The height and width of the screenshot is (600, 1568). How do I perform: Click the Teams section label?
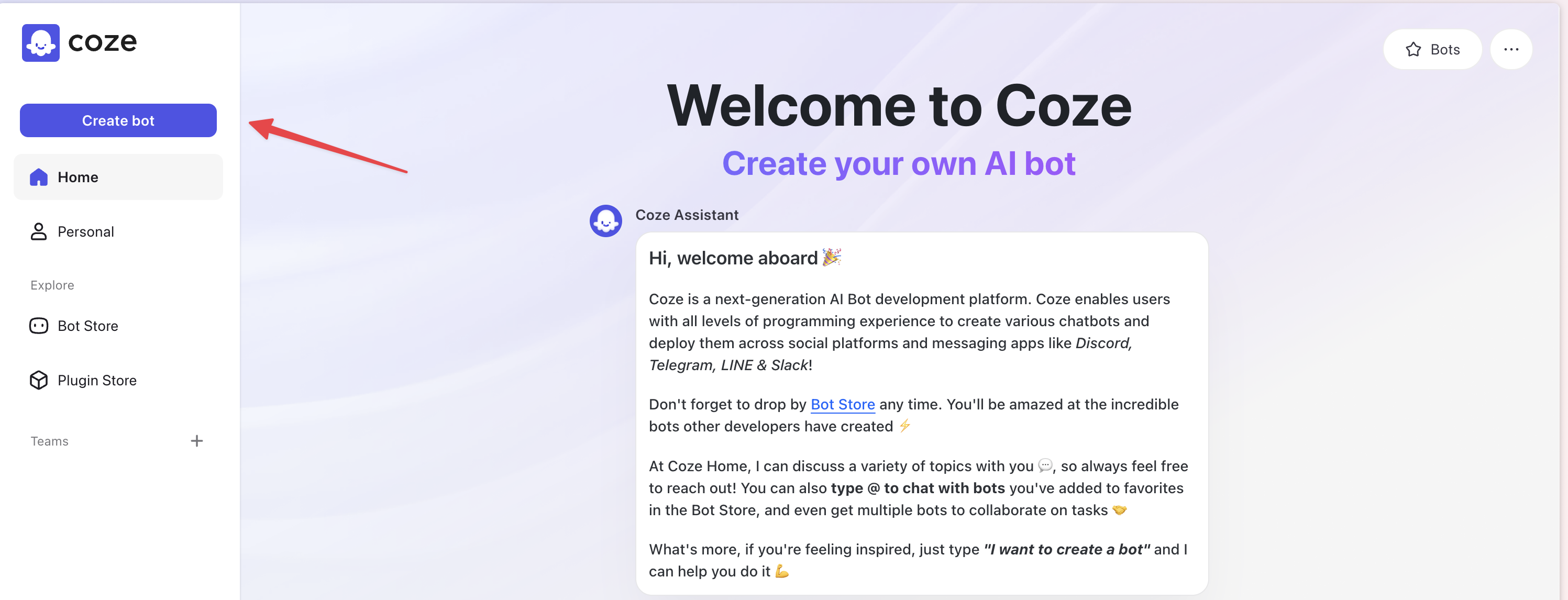click(x=49, y=441)
